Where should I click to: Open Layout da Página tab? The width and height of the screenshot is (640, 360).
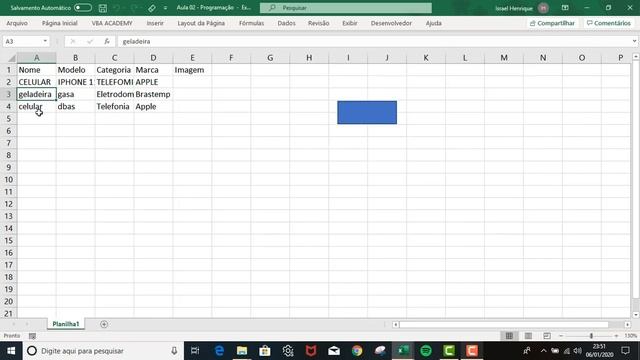coord(201,23)
